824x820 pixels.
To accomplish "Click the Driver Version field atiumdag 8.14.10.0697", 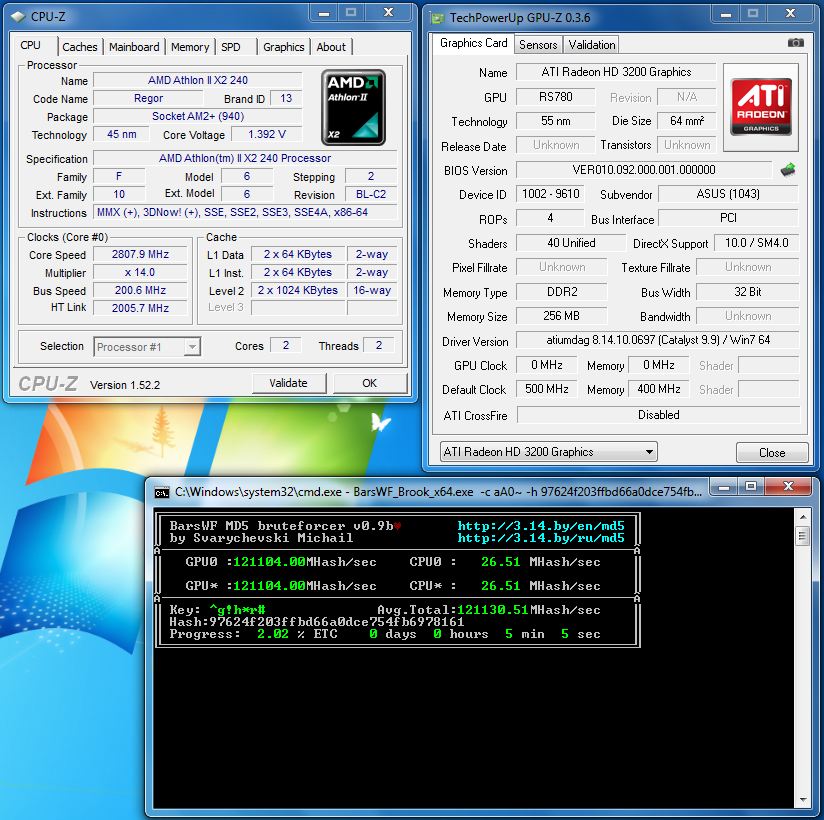I will coord(657,340).
